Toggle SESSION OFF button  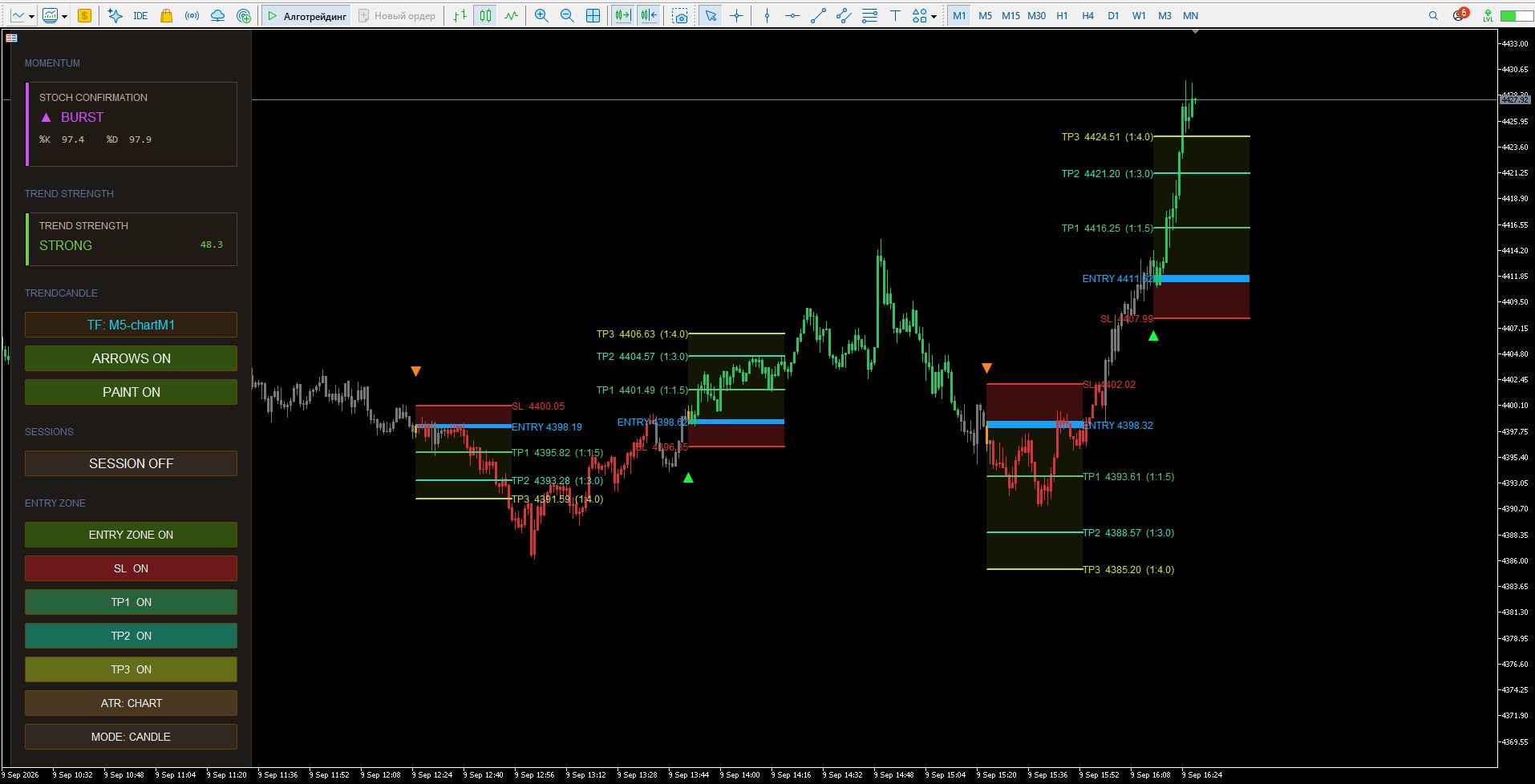pos(131,463)
